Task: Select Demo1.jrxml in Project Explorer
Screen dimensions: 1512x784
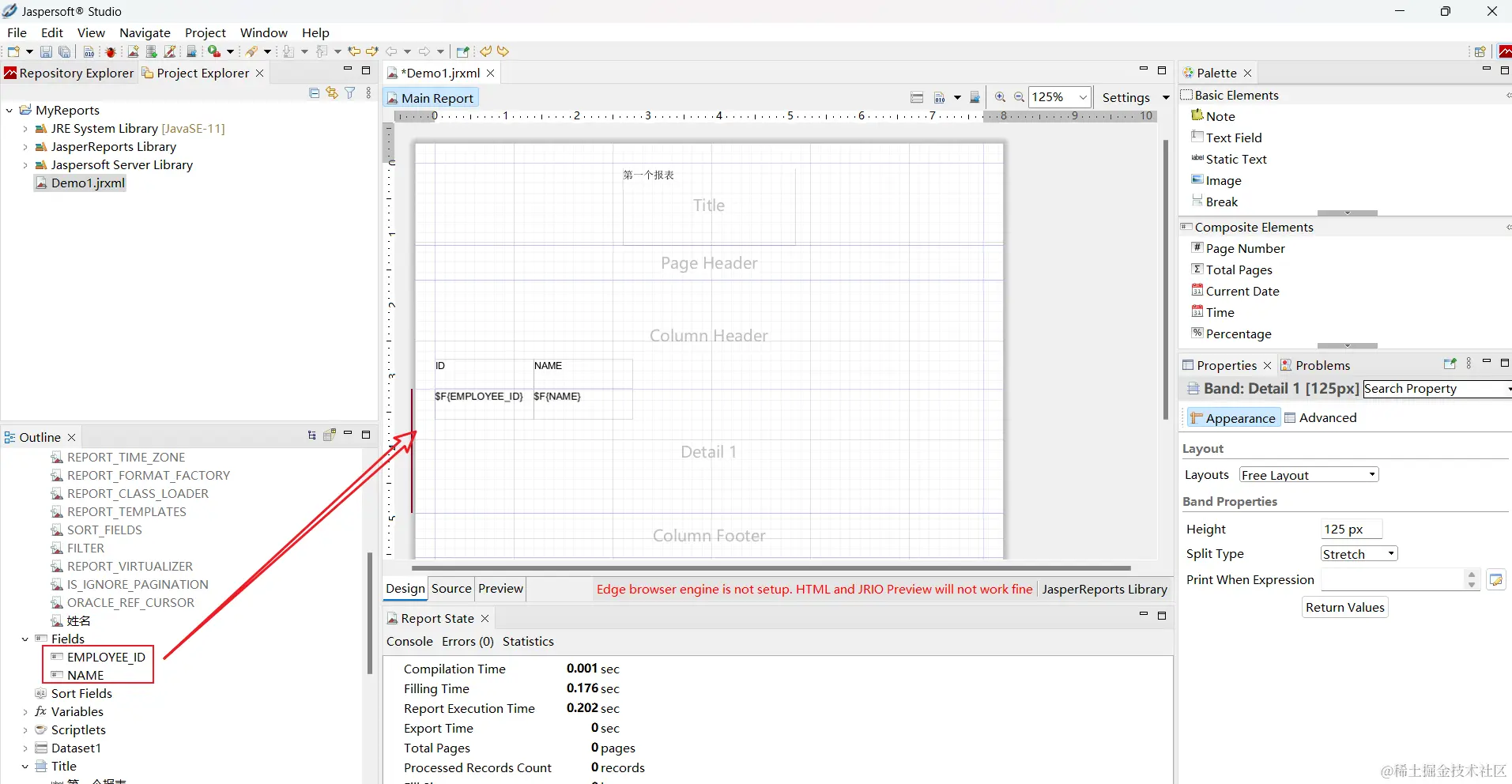Action: (80, 183)
